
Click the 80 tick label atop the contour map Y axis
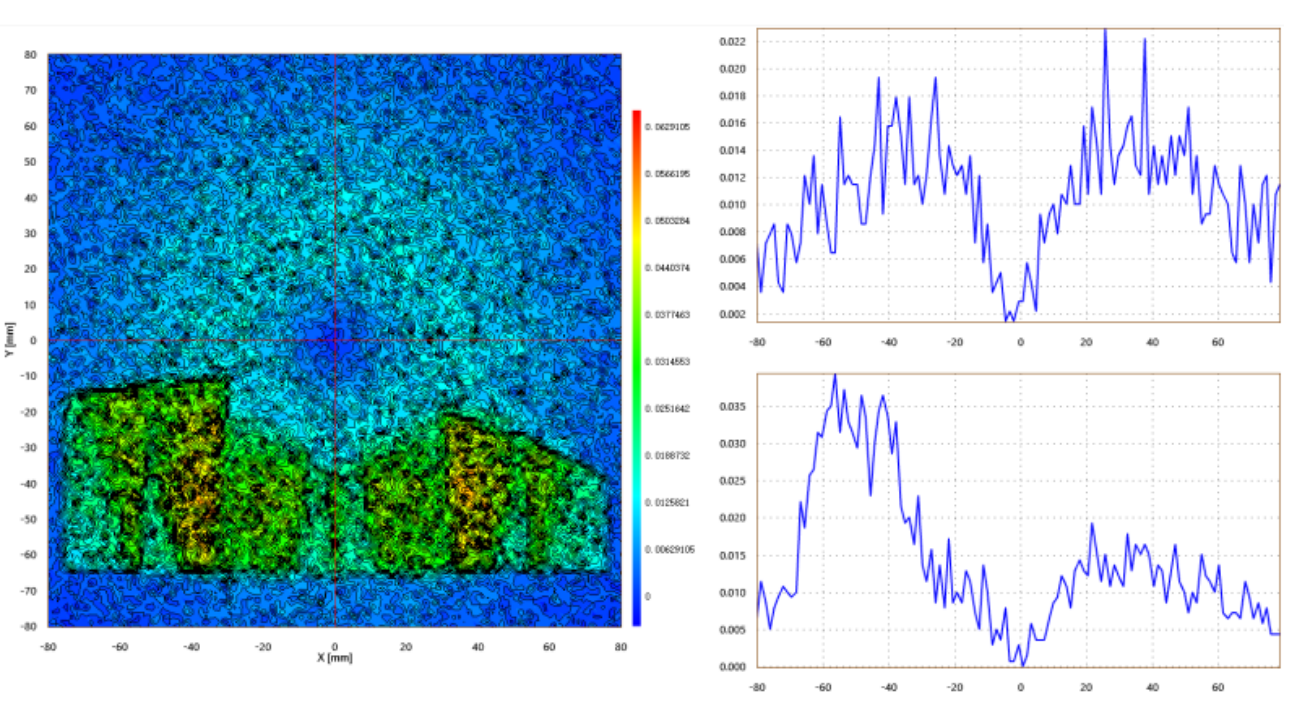click(x=30, y=55)
